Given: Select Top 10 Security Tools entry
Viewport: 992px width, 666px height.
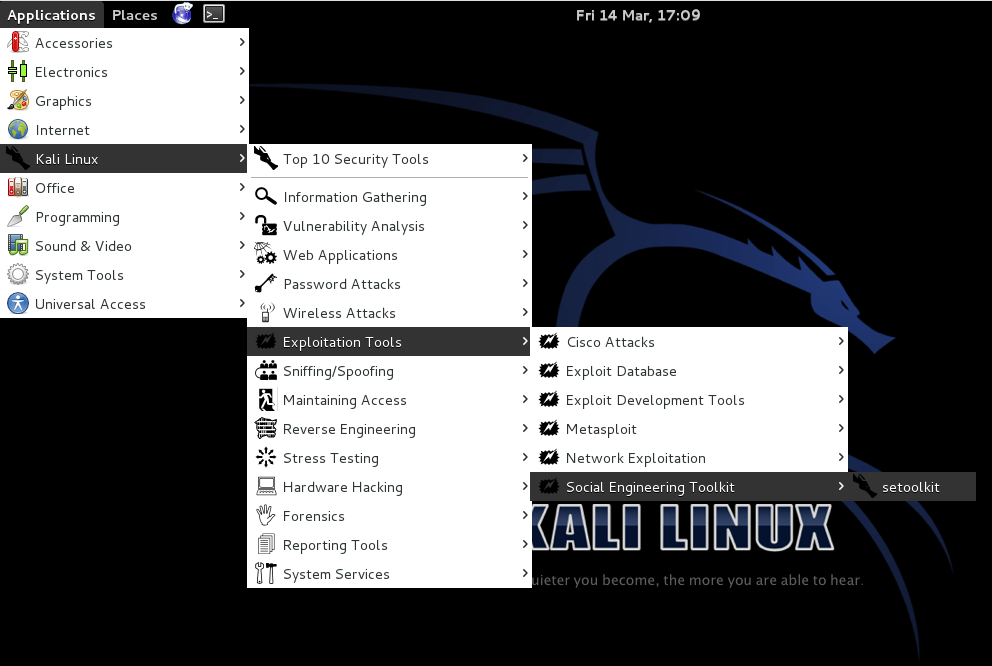Looking at the screenshot, I should point(389,159).
